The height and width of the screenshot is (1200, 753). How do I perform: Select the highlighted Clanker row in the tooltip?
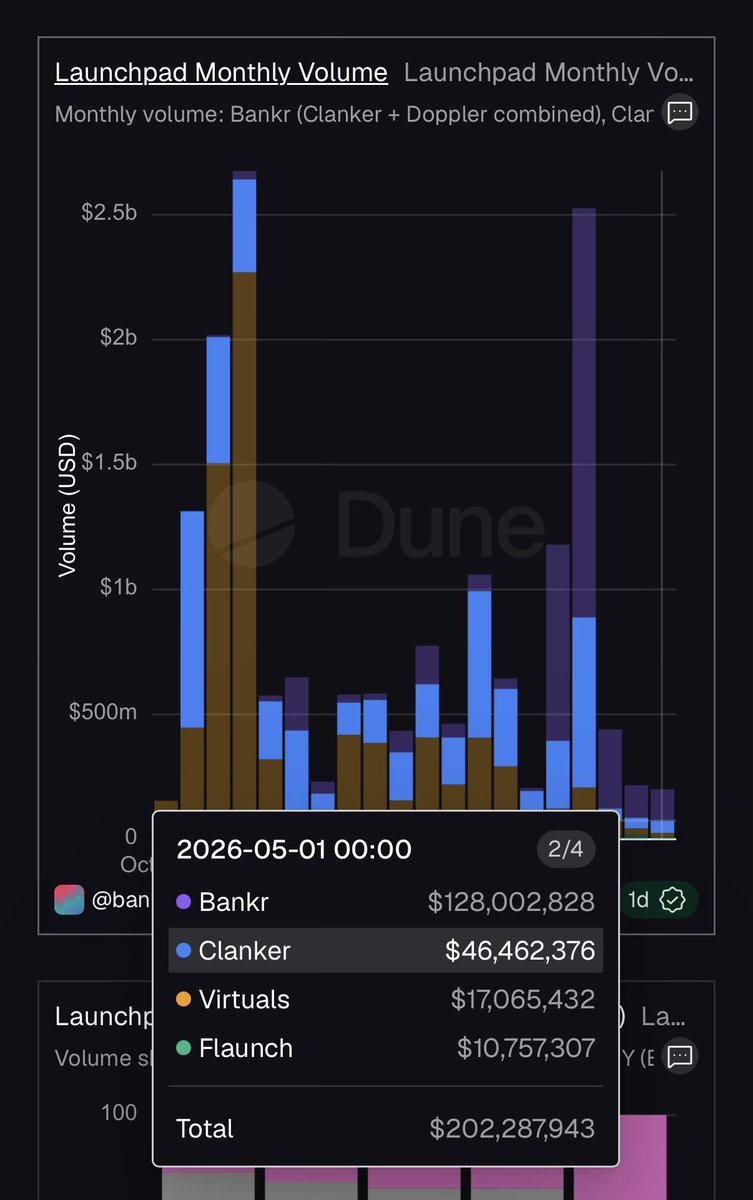[386, 950]
